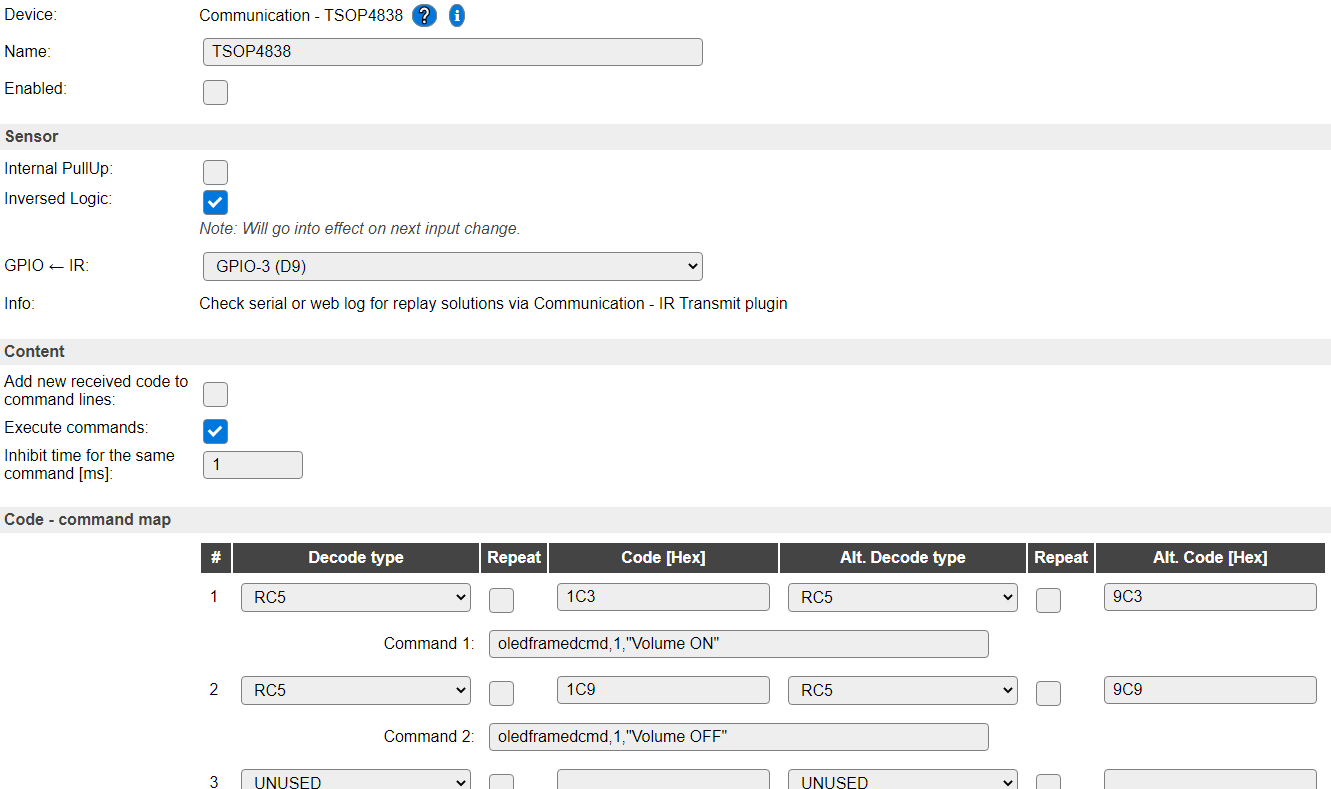The height and width of the screenshot is (789, 1331).
Task: Edit Command 2 Volume OFF field
Action: pos(739,737)
